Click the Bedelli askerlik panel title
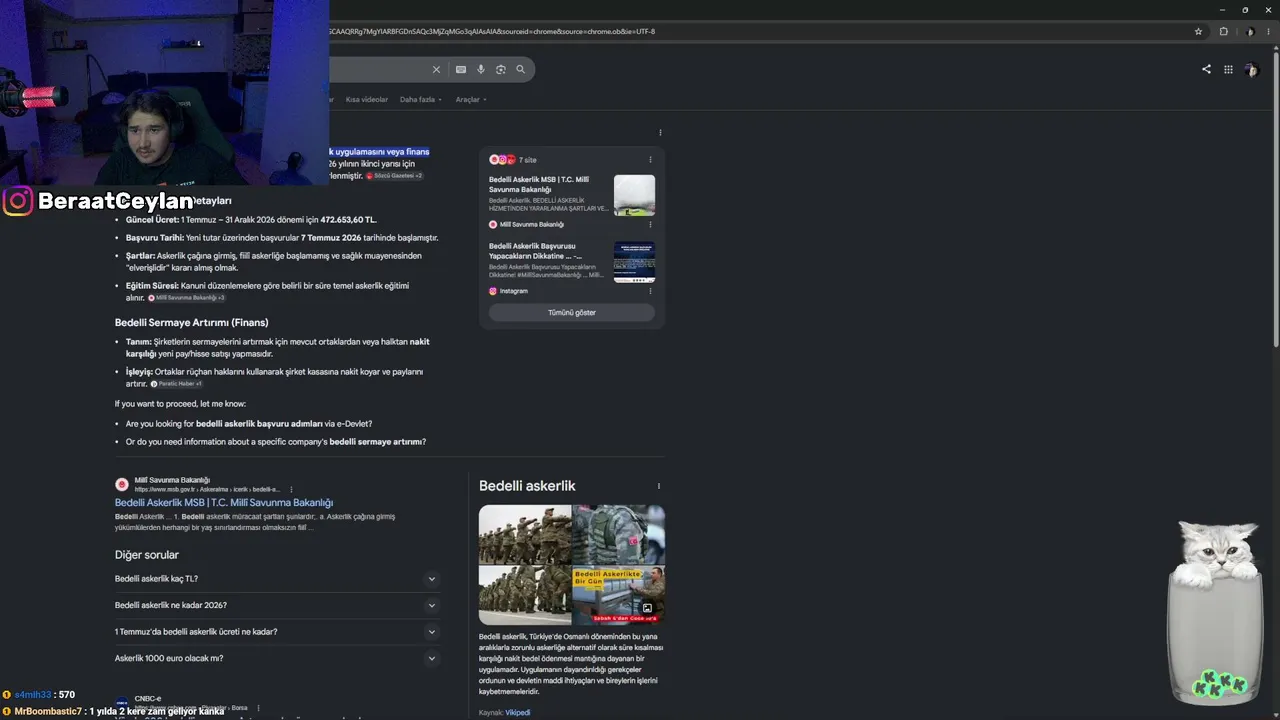1280x720 pixels. tap(527, 486)
